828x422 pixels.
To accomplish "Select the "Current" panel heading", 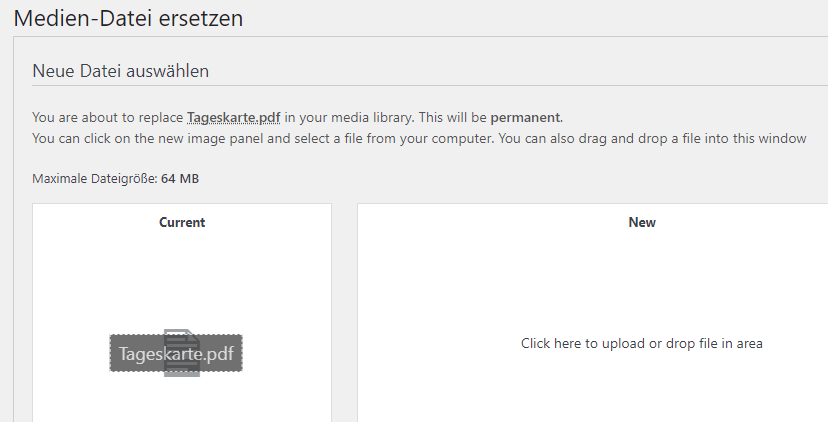I will pyautogui.click(x=182, y=222).
